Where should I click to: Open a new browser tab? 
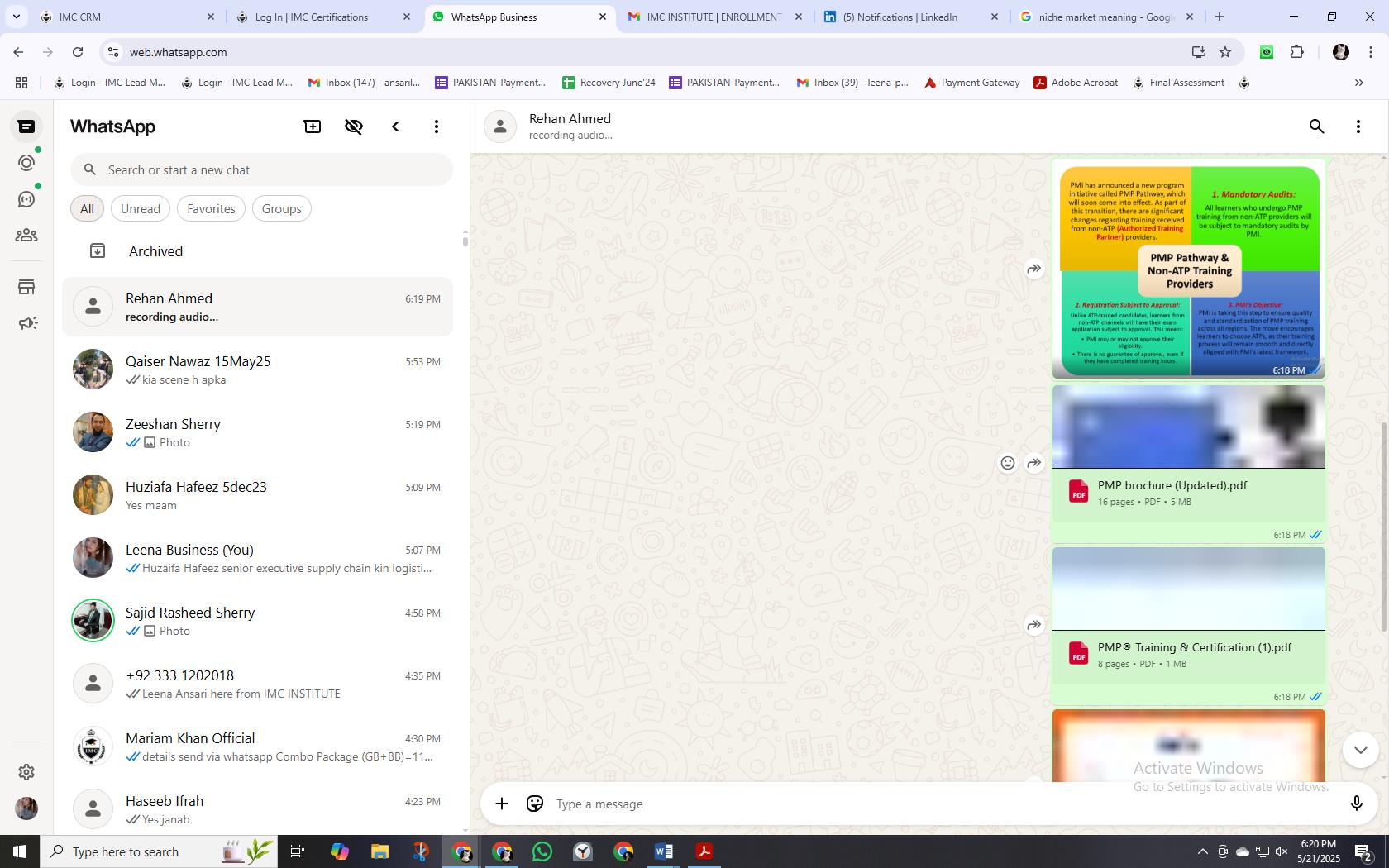(1219, 17)
